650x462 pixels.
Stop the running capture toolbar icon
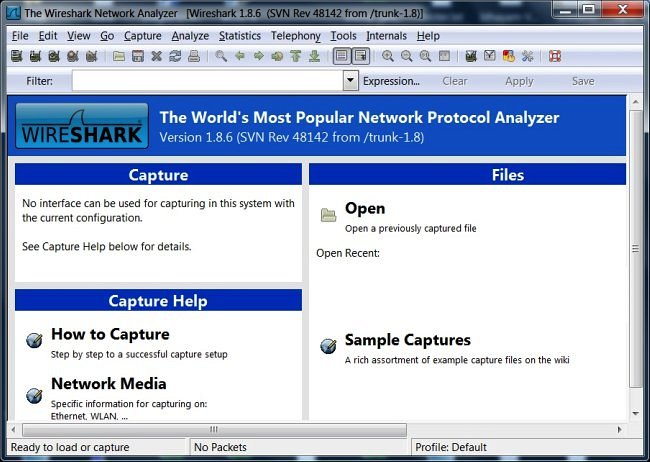click(x=73, y=56)
